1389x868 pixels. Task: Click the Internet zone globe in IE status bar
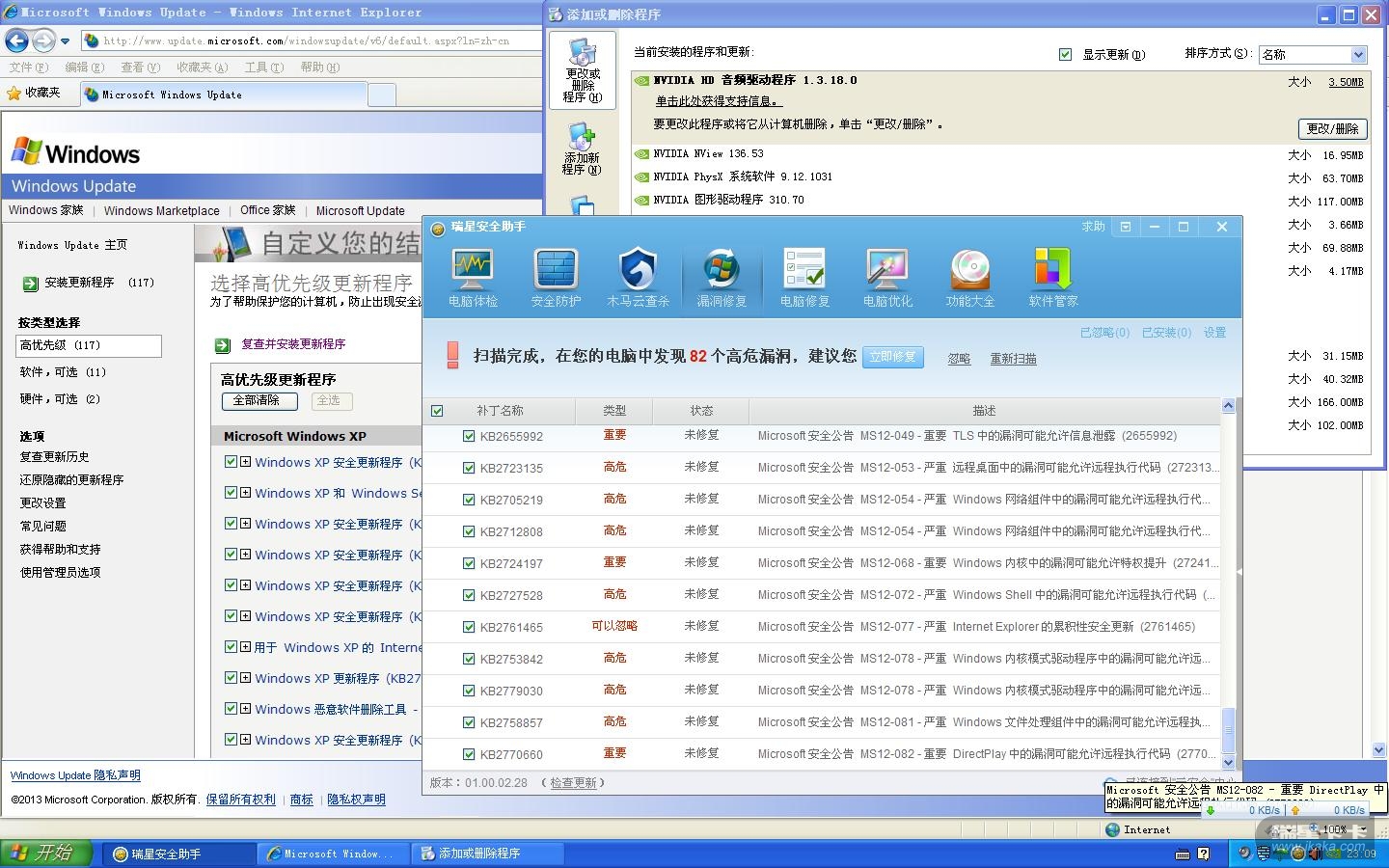(1113, 829)
